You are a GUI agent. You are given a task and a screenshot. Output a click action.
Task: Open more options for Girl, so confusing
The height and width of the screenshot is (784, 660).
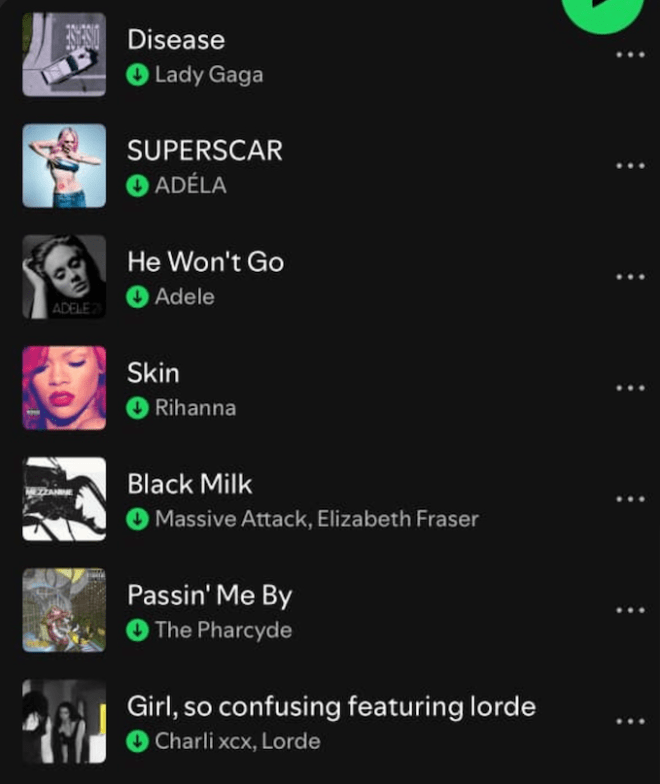click(x=630, y=721)
